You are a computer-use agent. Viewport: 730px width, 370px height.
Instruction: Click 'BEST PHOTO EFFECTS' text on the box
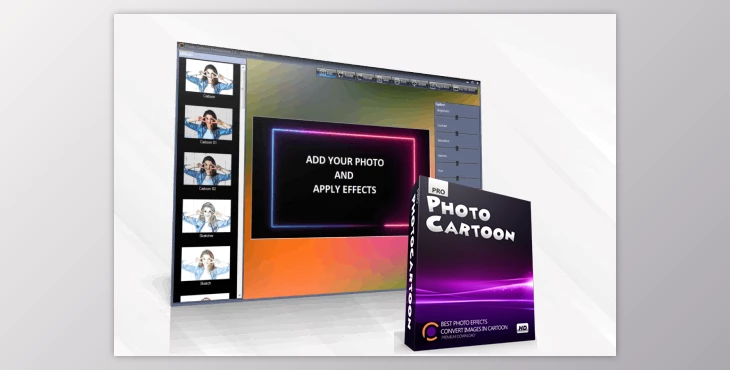[464, 322]
